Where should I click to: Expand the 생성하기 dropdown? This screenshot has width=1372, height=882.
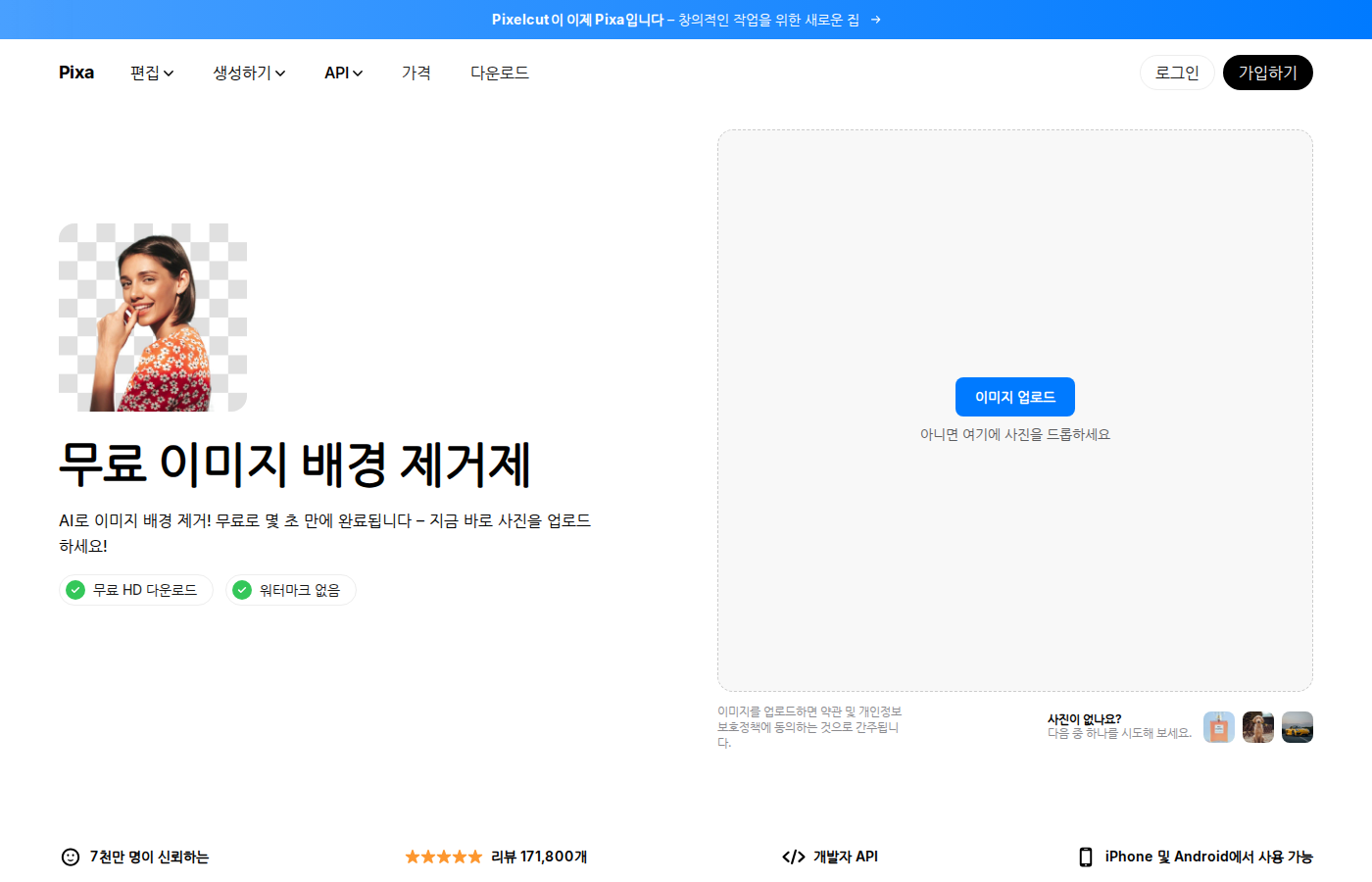249,73
